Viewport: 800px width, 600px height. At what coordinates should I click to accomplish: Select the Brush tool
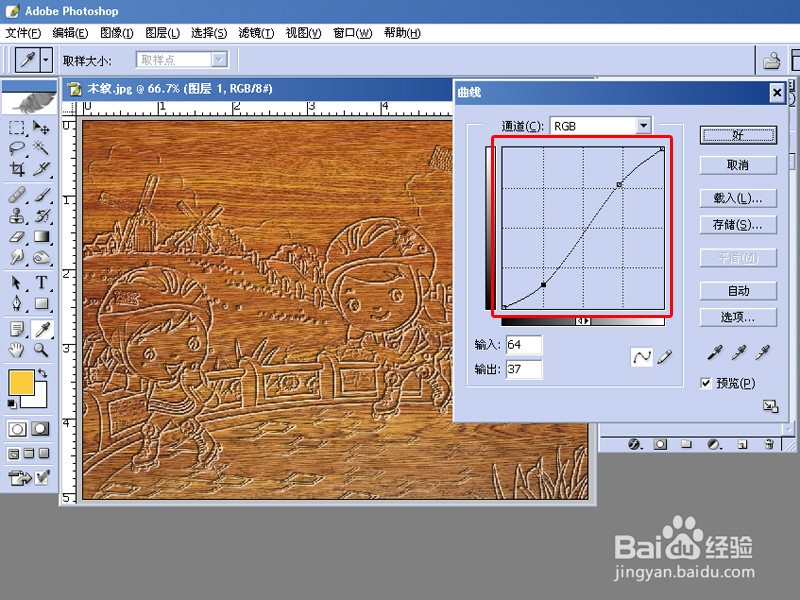pos(41,194)
